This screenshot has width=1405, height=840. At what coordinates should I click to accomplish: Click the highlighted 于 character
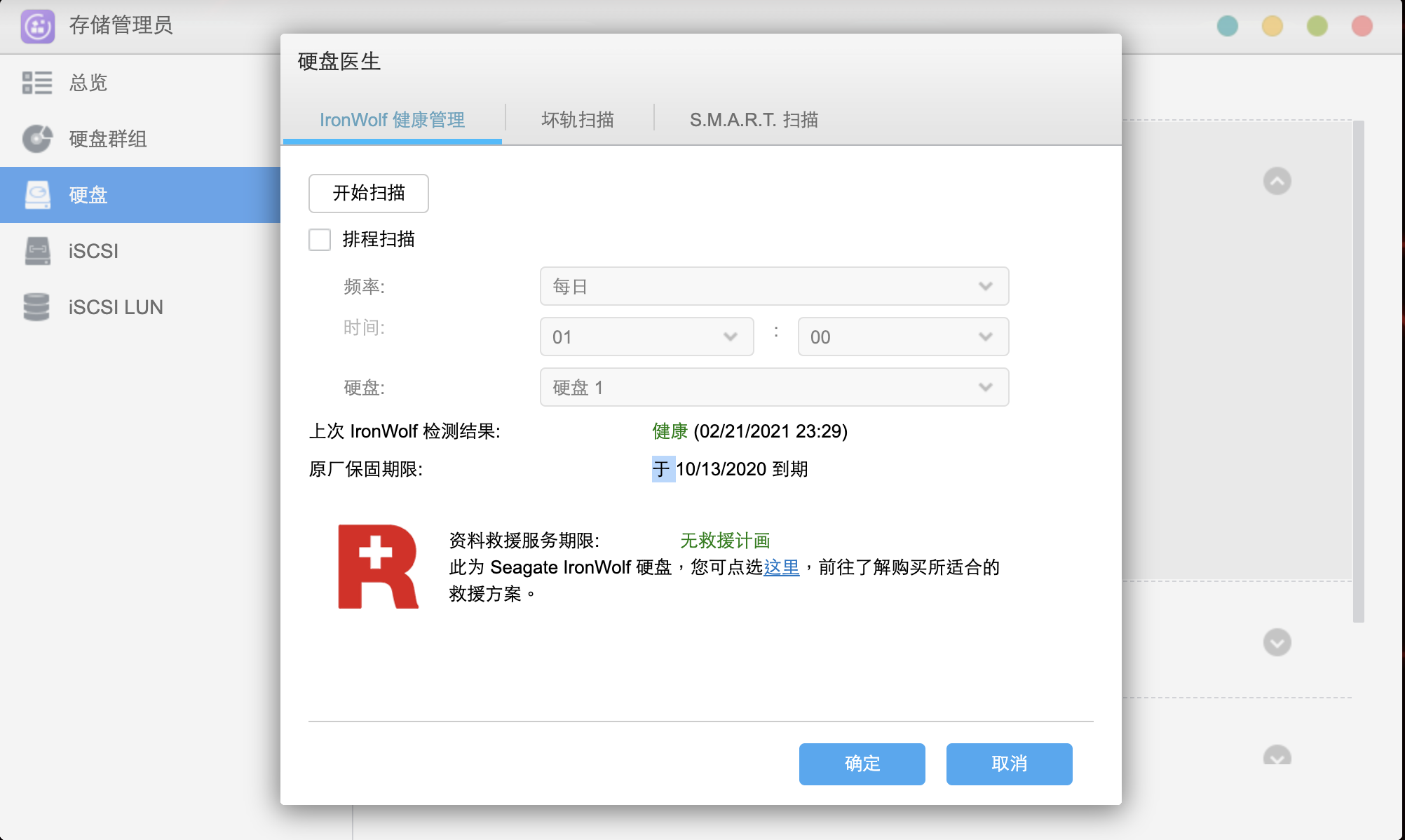tap(663, 469)
